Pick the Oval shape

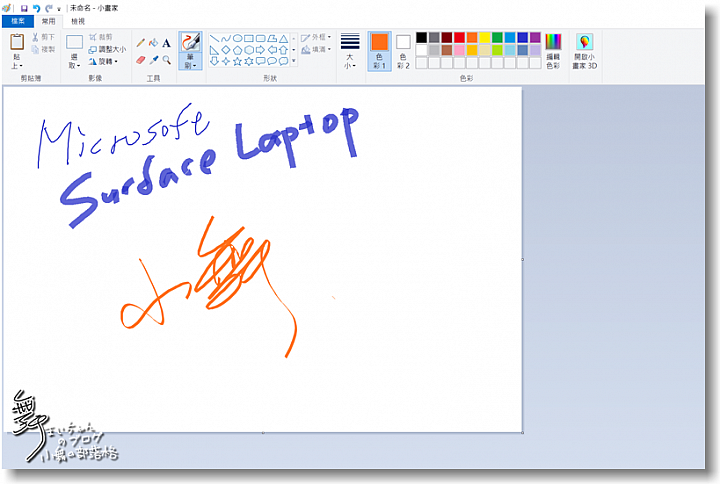point(237,39)
